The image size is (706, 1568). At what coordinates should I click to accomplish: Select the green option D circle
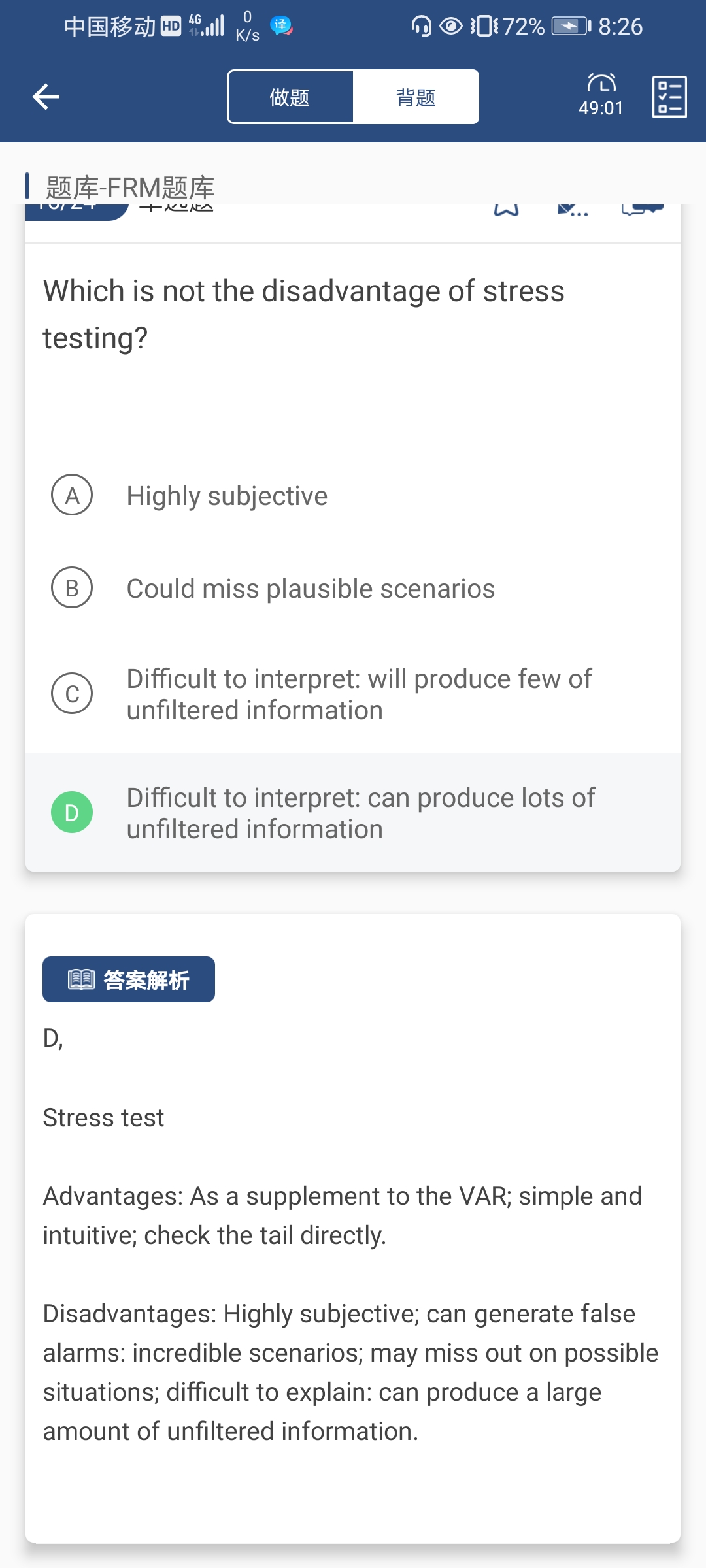click(x=72, y=812)
